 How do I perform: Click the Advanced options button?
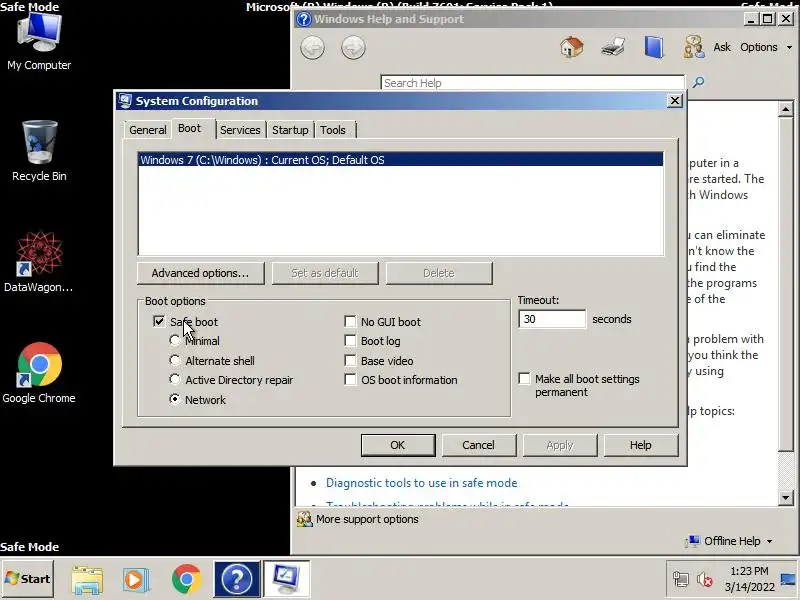pos(201,273)
